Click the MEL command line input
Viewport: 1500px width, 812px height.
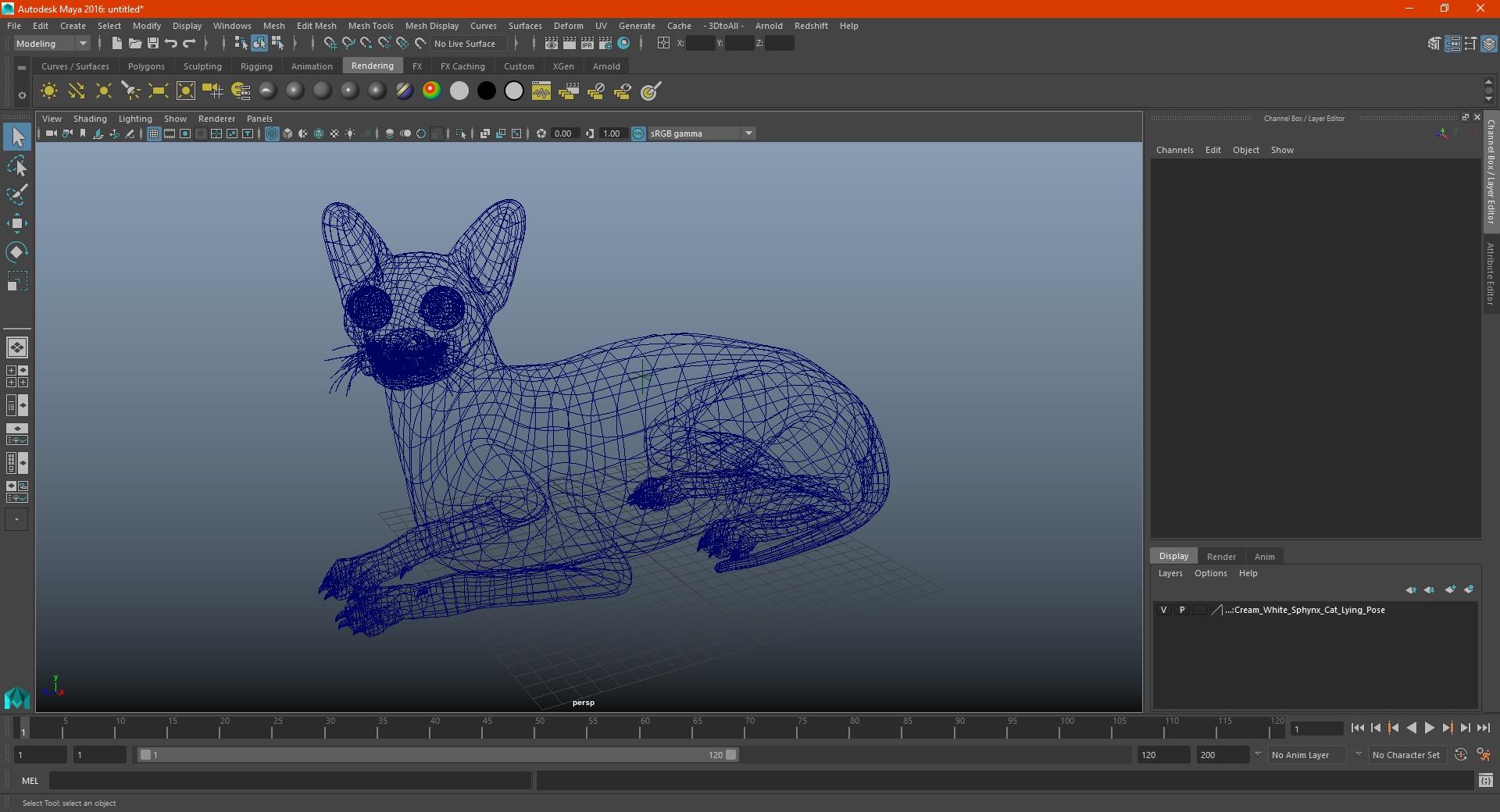(x=291, y=780)
